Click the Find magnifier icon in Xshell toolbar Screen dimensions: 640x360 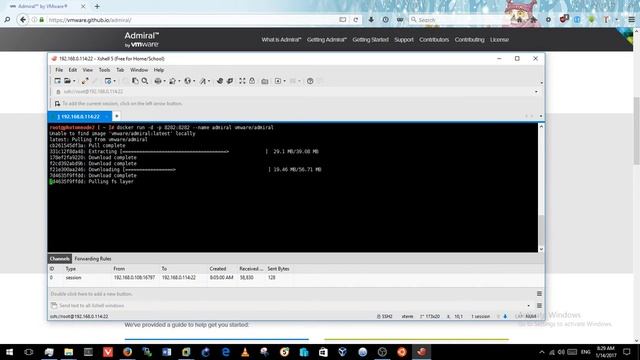145,81
